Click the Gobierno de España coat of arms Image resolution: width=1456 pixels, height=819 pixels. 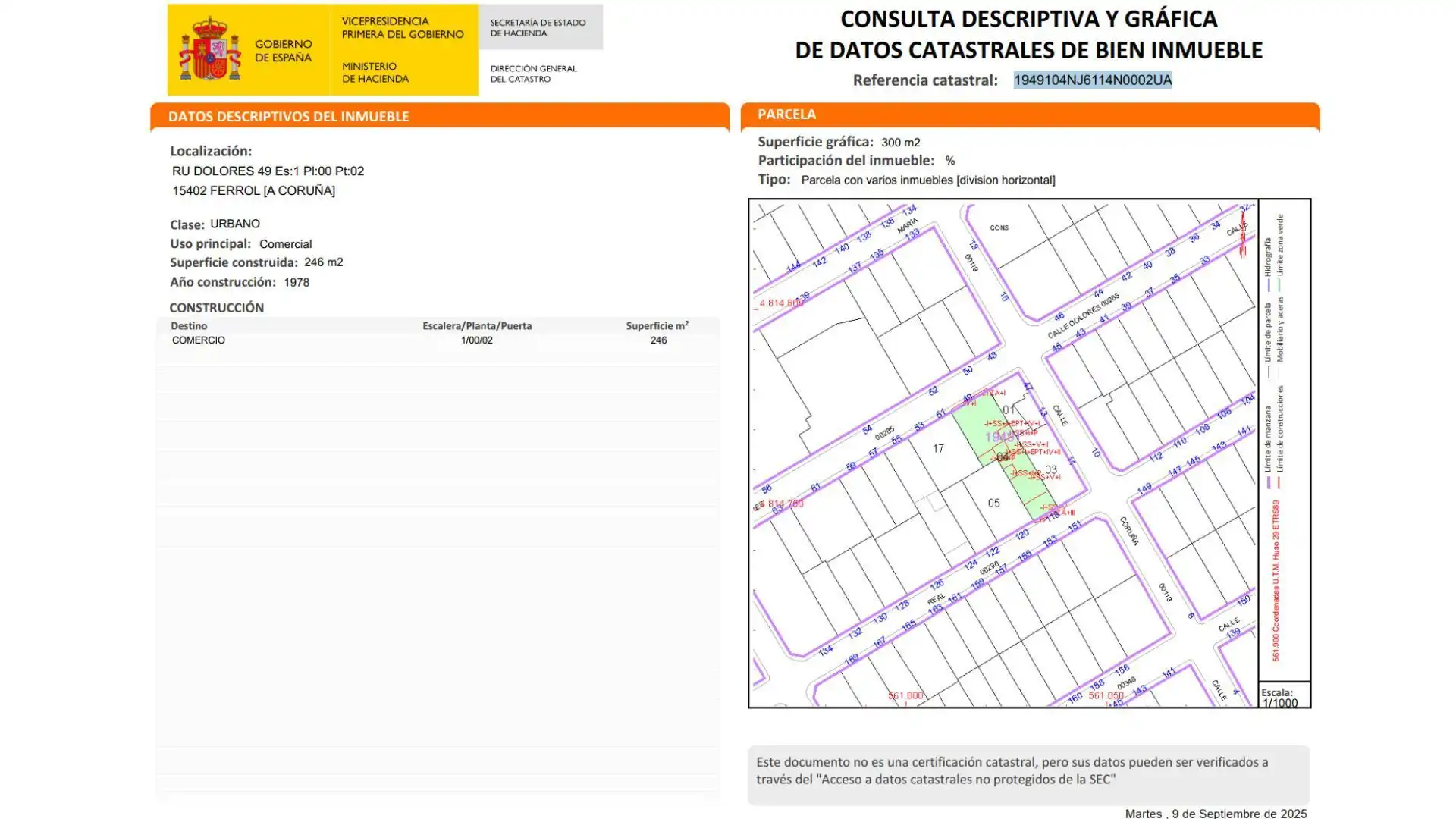[x=210, y=50]
